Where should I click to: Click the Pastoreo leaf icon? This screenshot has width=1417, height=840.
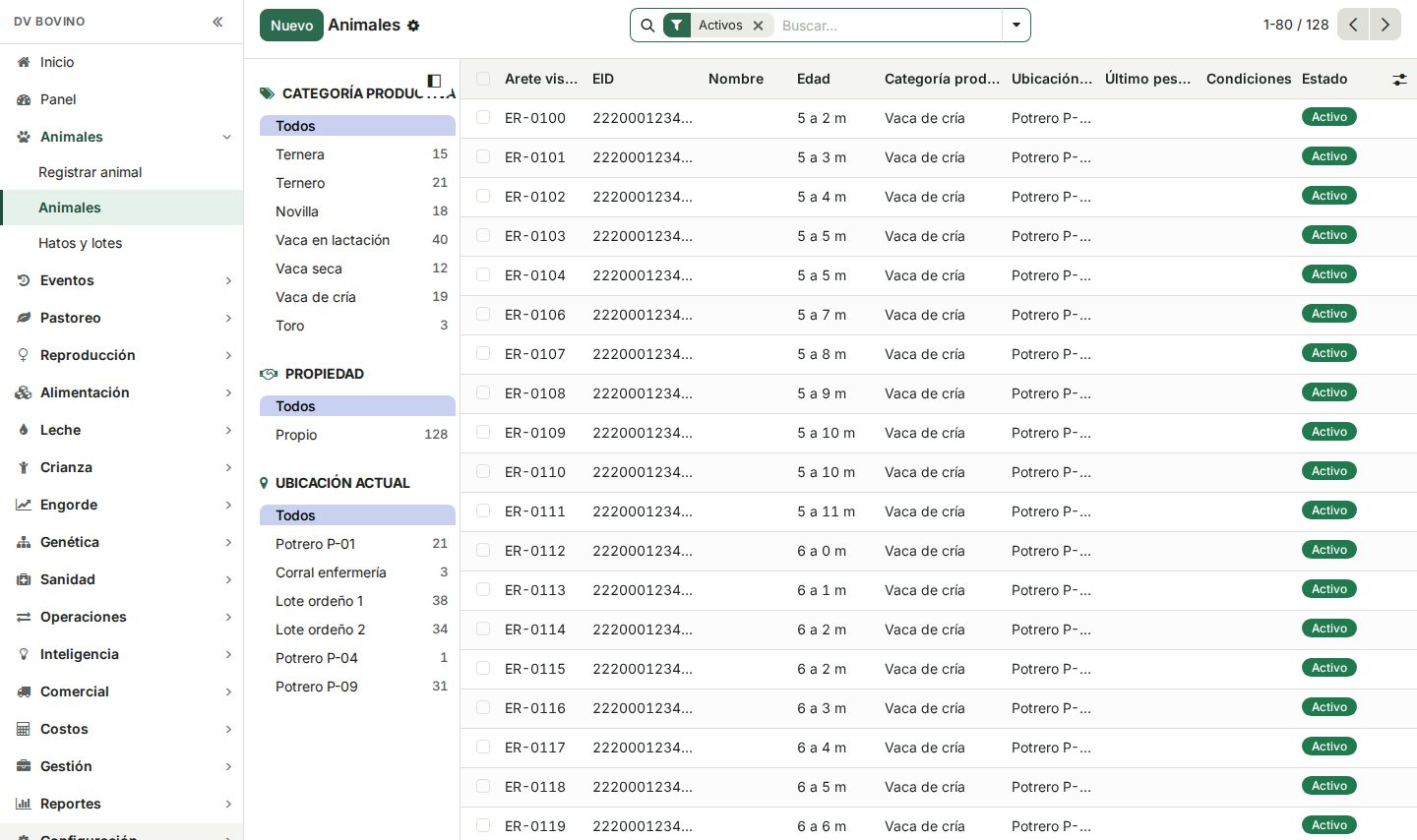coord(24,318)
